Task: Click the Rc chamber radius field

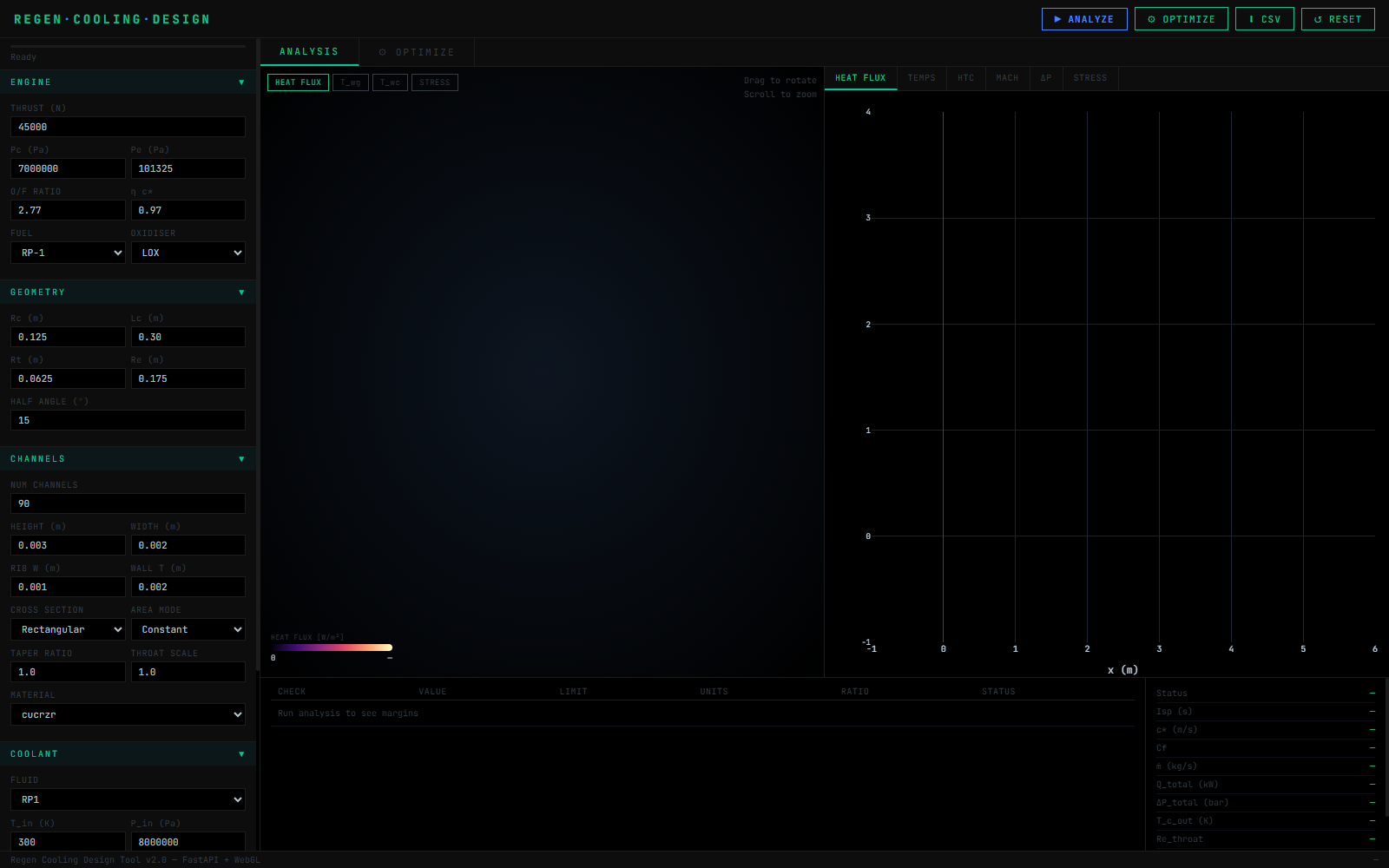Action: (x=68, y=337)
